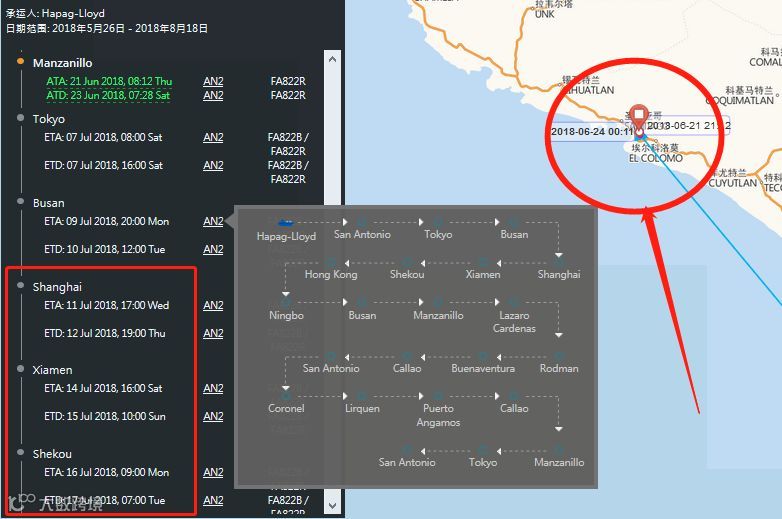Click 'ETA: 09 Jul 2018, 20:00 Mon' text

pos(106,221)
